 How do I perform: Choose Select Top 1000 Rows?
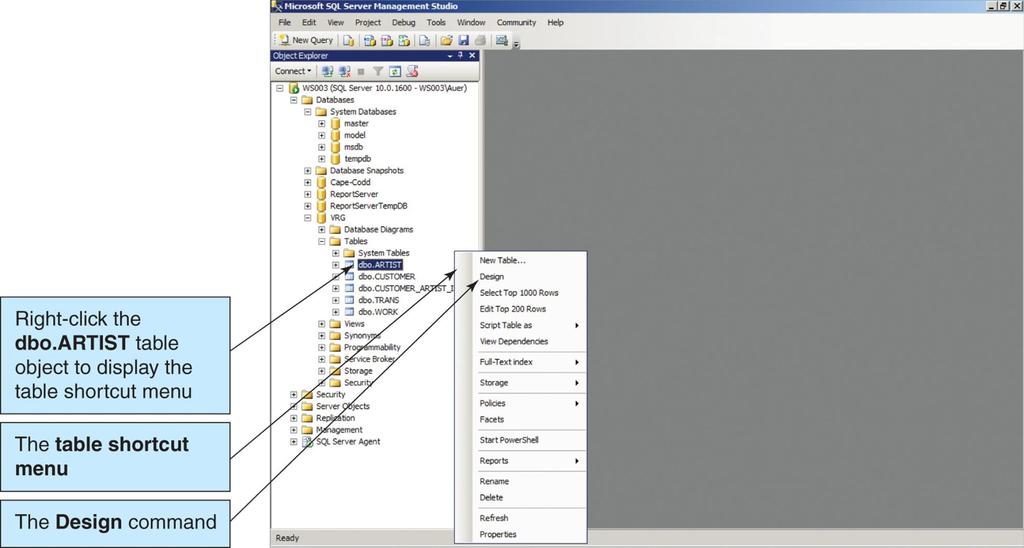521,293
